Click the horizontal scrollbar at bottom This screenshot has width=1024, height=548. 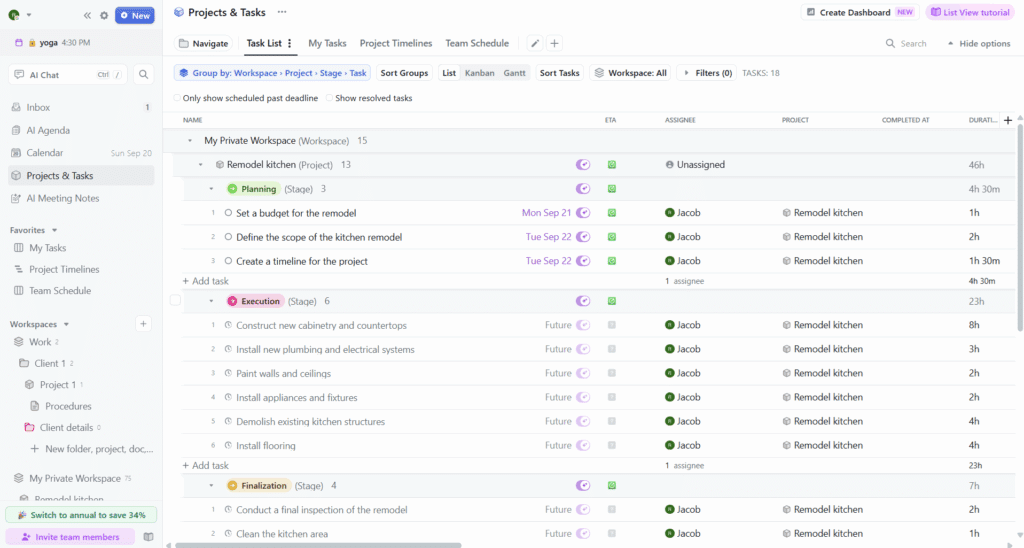(318, 545)
